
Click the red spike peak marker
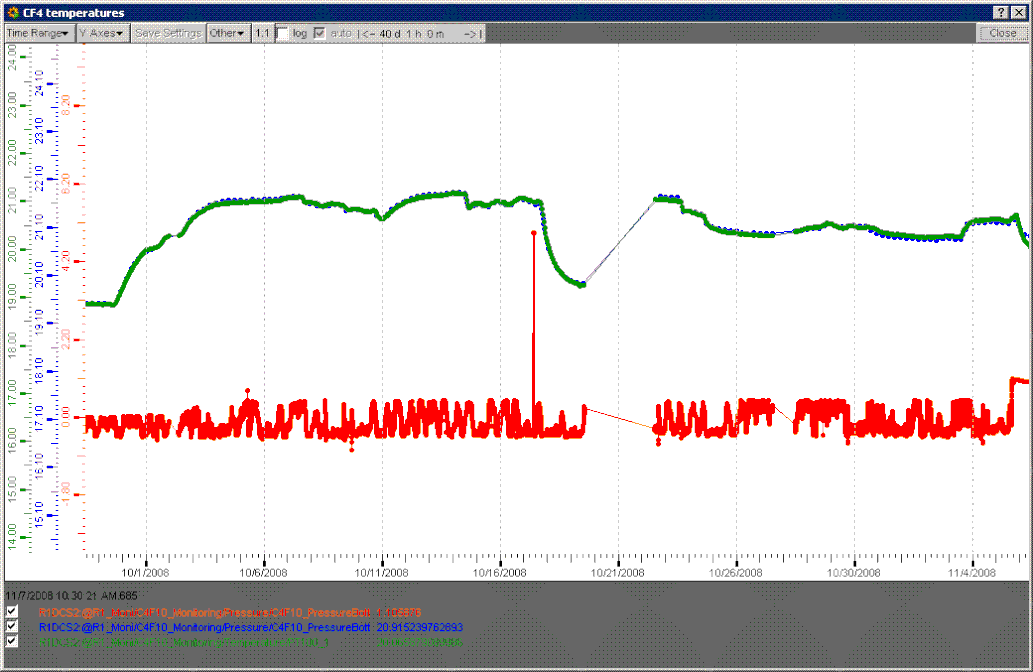pyautogui.click(x=534, y=233)
